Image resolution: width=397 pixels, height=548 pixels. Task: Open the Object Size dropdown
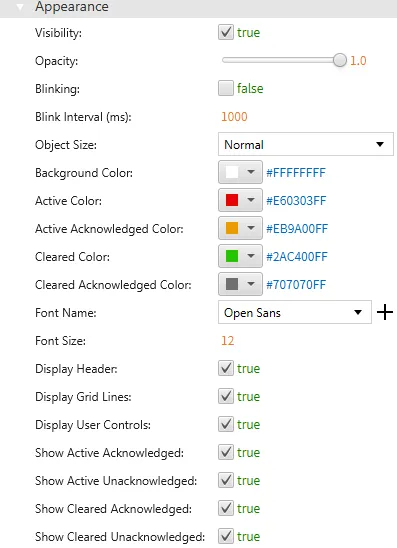pos(306,144)
